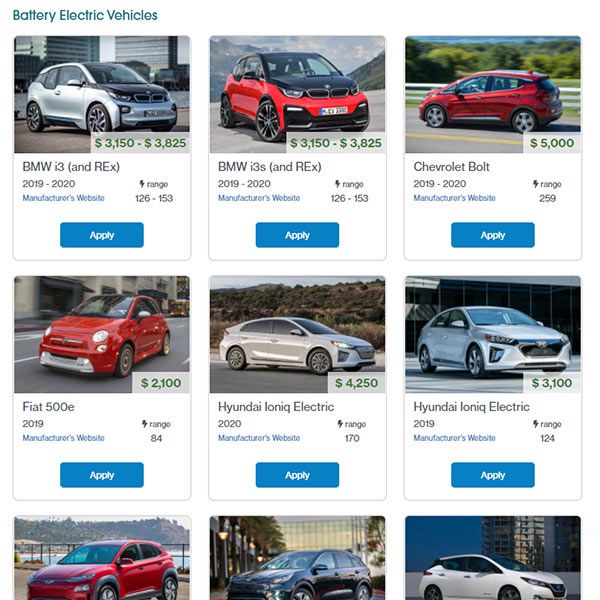Image resolution: width=600 pixels, height=600 pixels.
Task: Click Apply for the Fiat 500e
Action: pyautogui.click(x=102, y=475)
